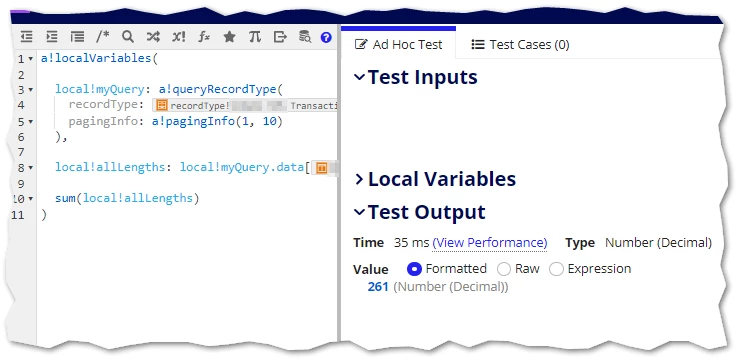Click the format expression lines icon
The height and width of the screenshot is (360, 738).
[x=77, y=37]
